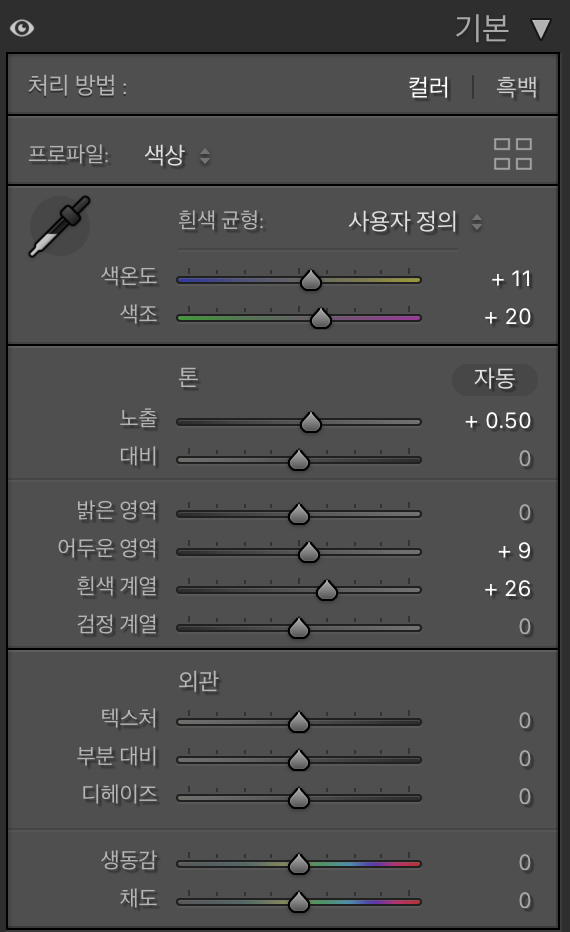Select the 컬러 processing method
The width and height of the screenshot is (570, 932).
pos(429,87)
